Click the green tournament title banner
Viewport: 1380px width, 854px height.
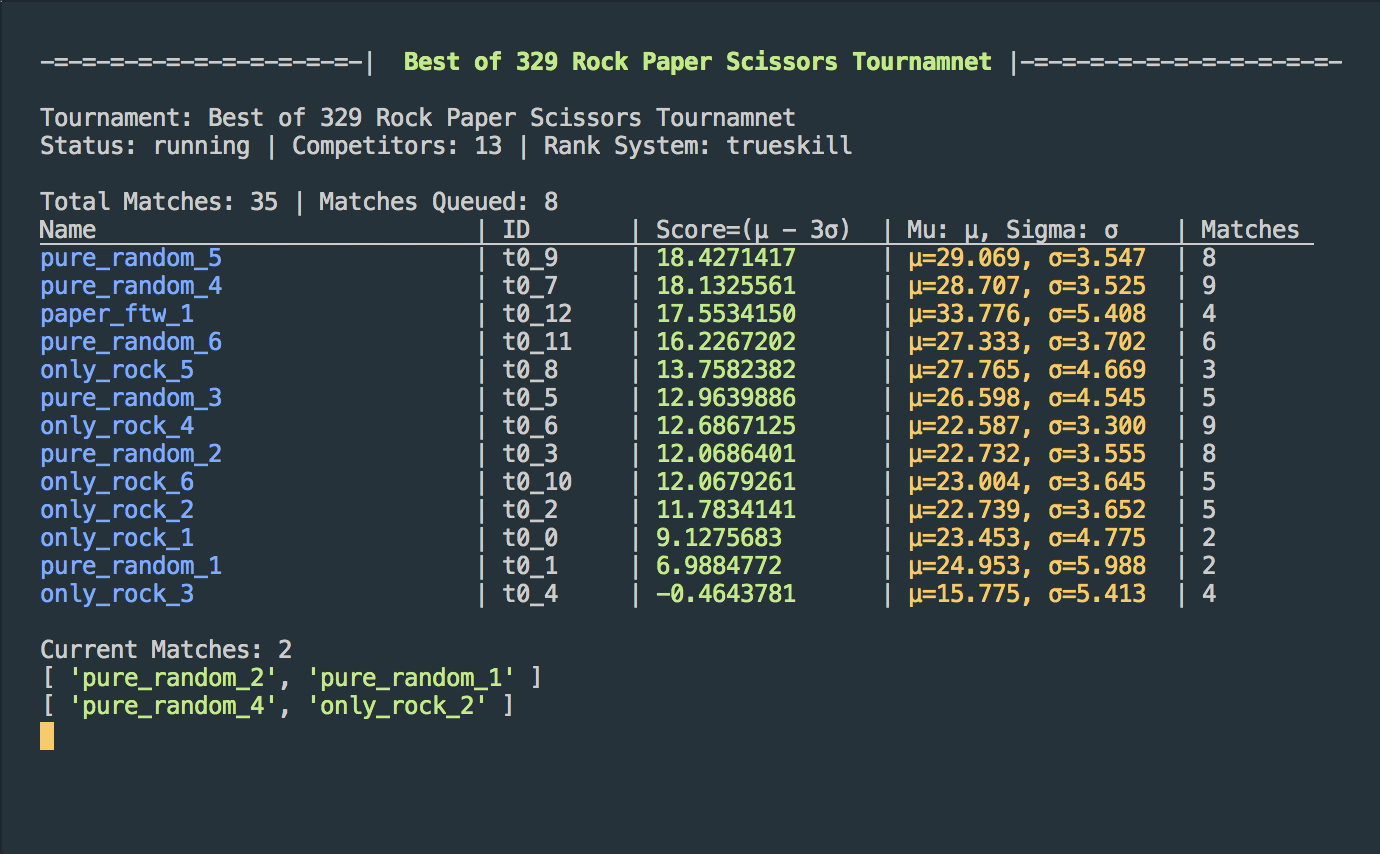[698, 62]
